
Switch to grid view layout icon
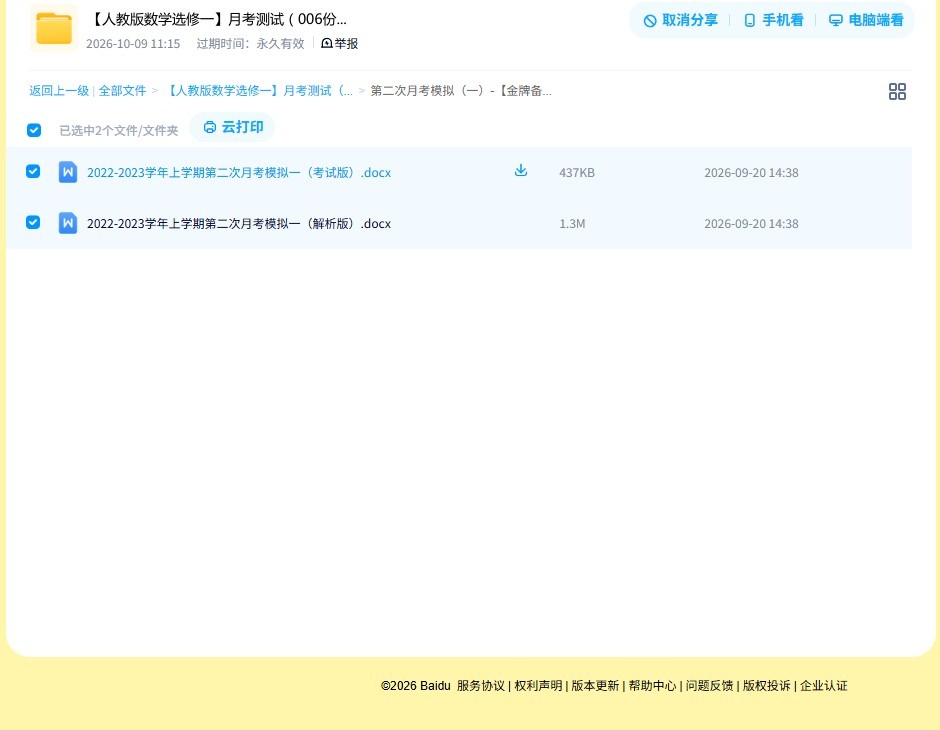point(897,91)
